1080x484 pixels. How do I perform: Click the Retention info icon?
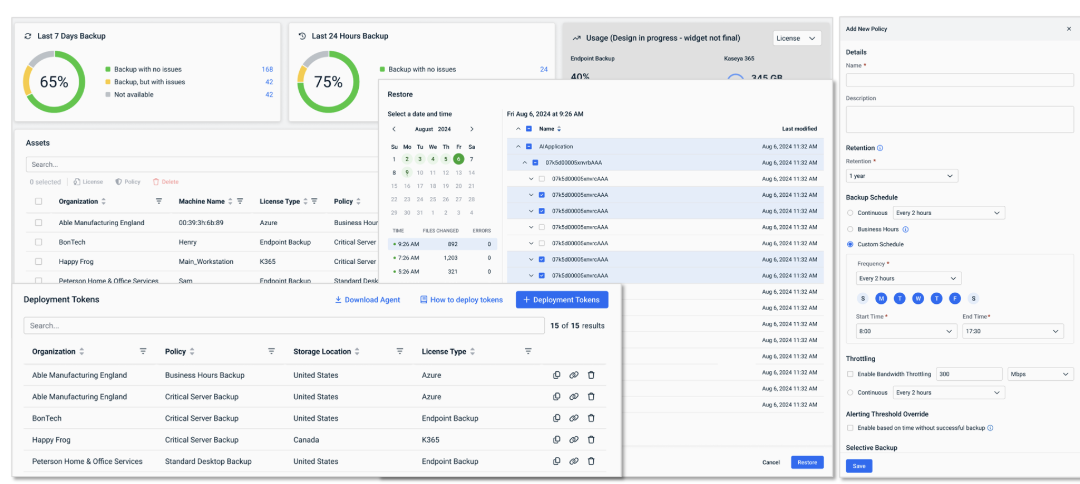(x=881, y=148)
